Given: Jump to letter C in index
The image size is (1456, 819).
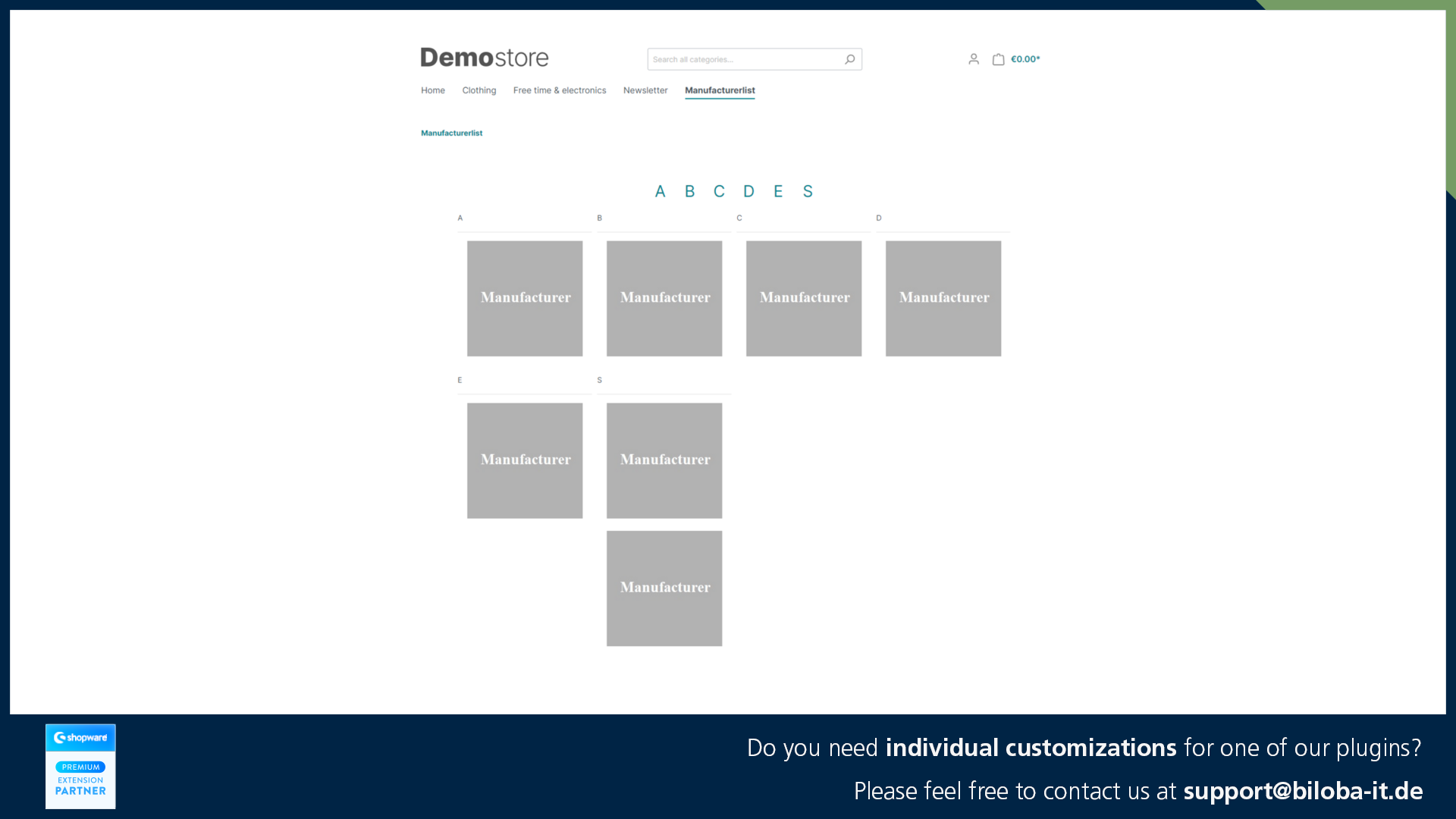Looking at the screenshot, I should point(719,191).
